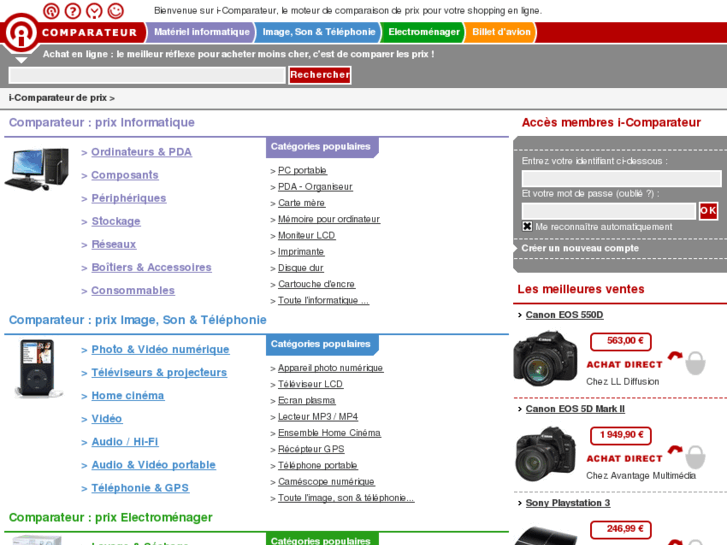Image resolution: width=727 pixels, height=545 pixels.
Task: Switch to the Electroménager tab
Action: (x=423, y=32)
